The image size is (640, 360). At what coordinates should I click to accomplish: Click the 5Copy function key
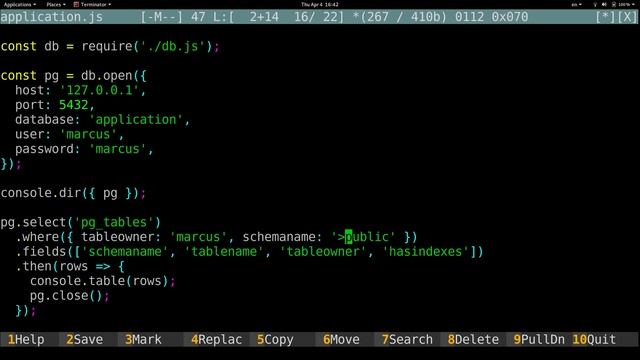[x=275, y=340]
